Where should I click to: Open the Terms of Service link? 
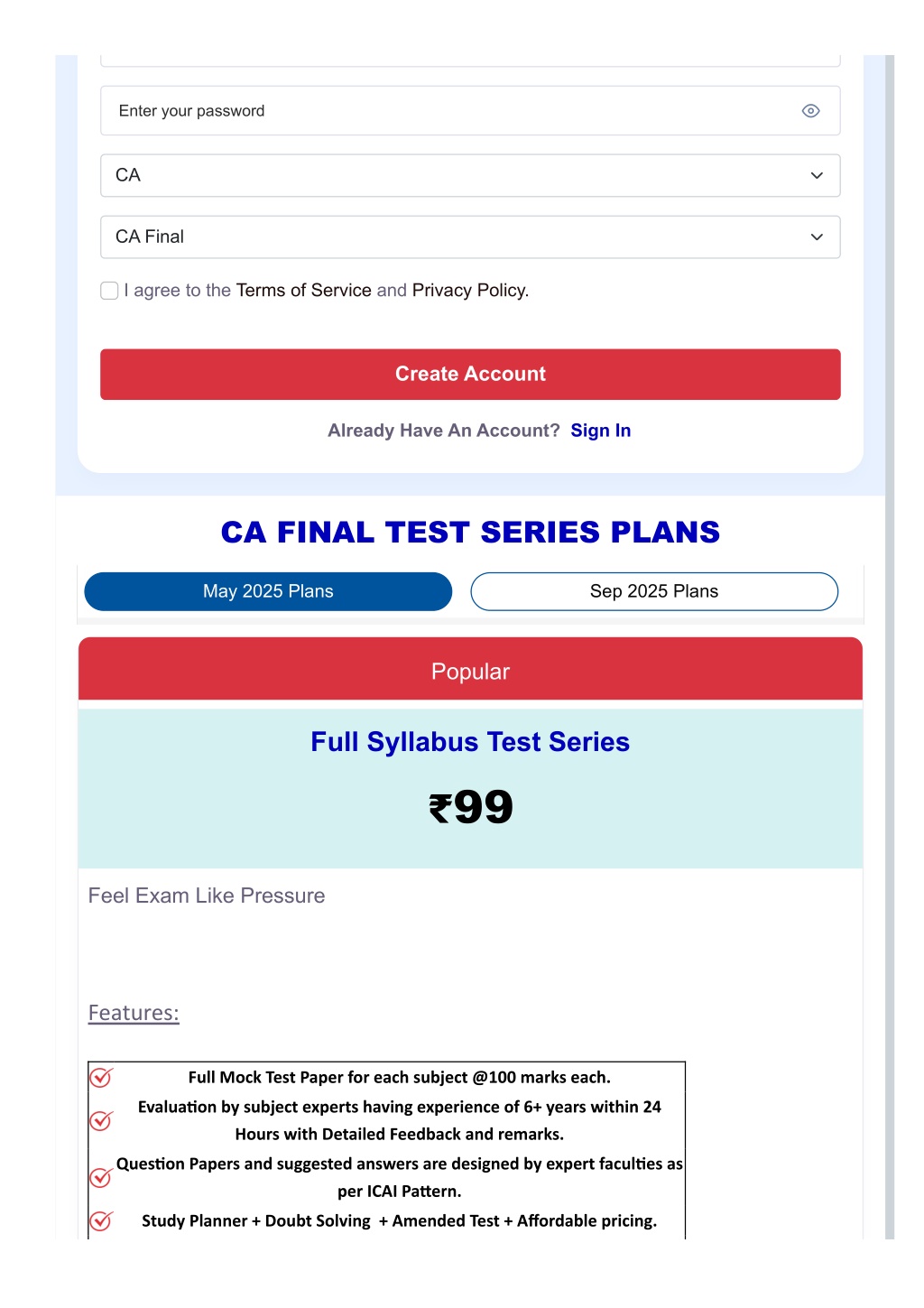click(x=303, y=291)
